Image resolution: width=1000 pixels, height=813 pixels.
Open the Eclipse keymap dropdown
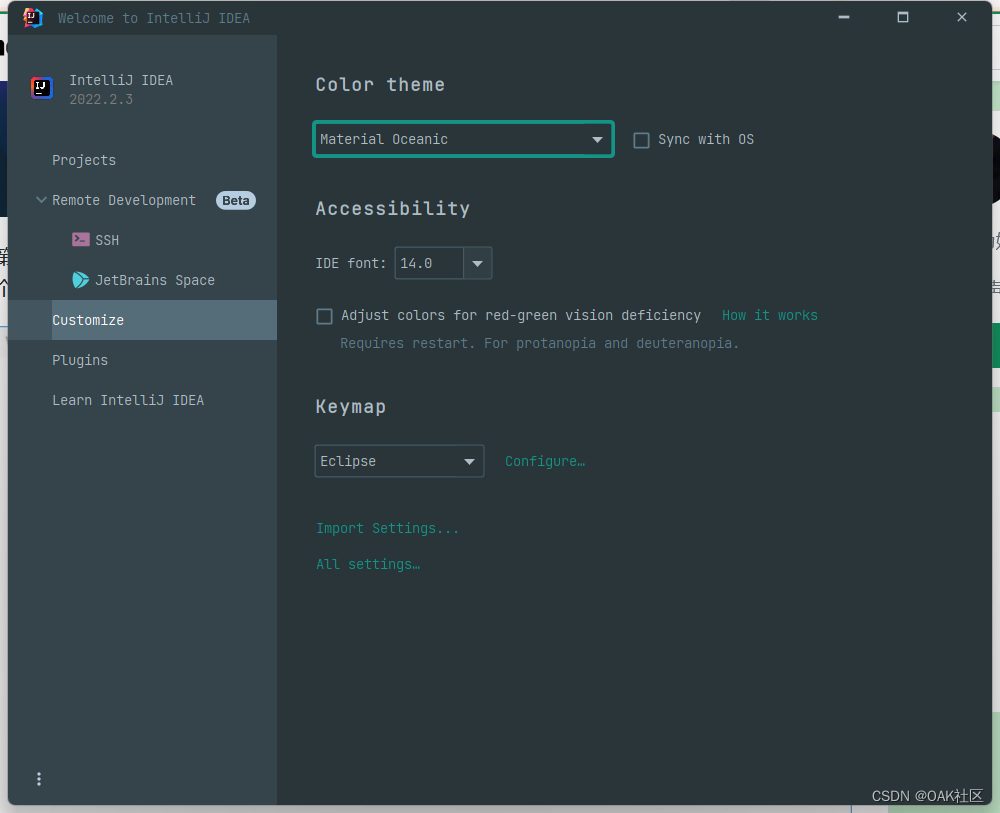399,461
